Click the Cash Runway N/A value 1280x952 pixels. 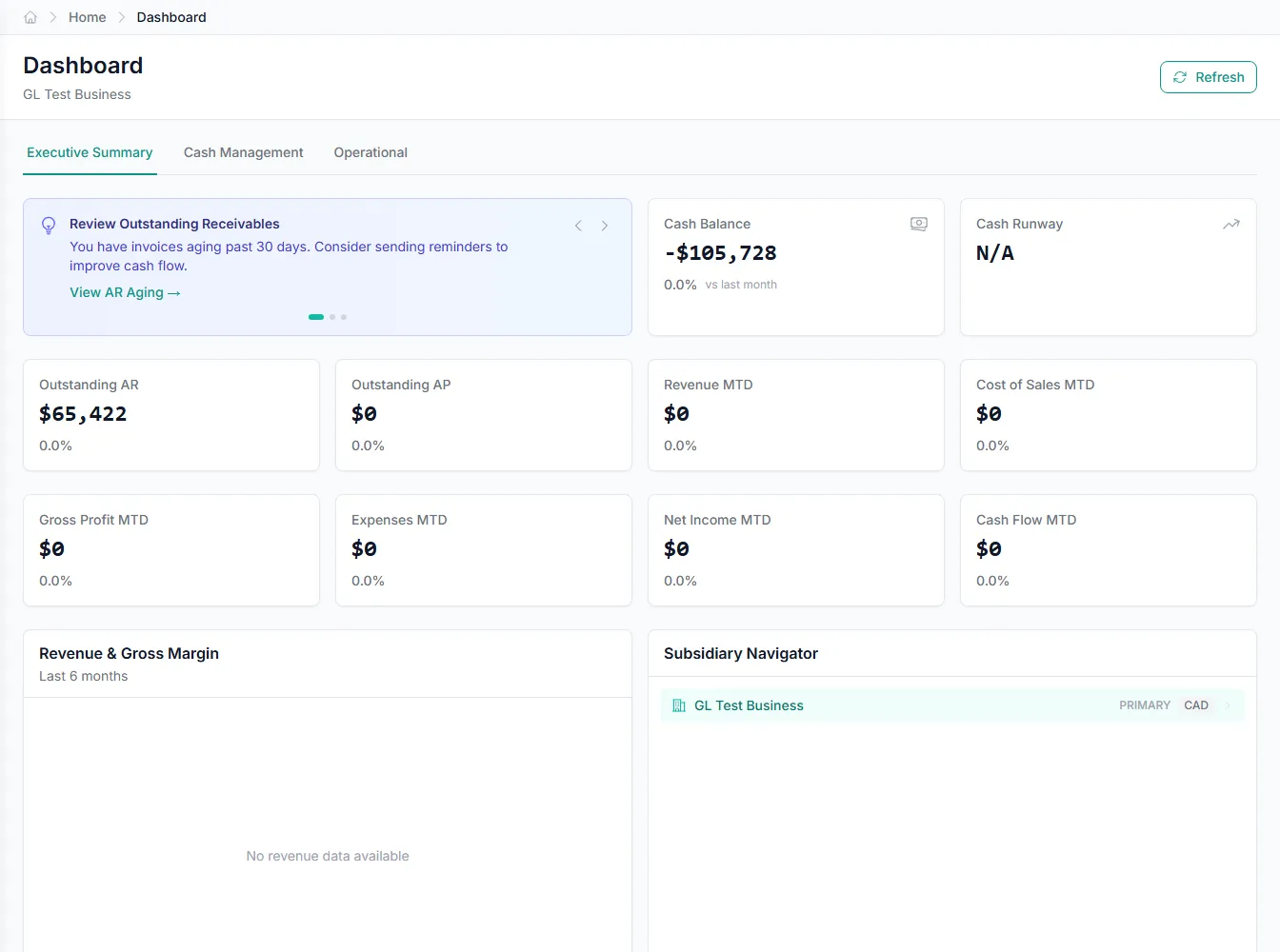tap(995, 253)
